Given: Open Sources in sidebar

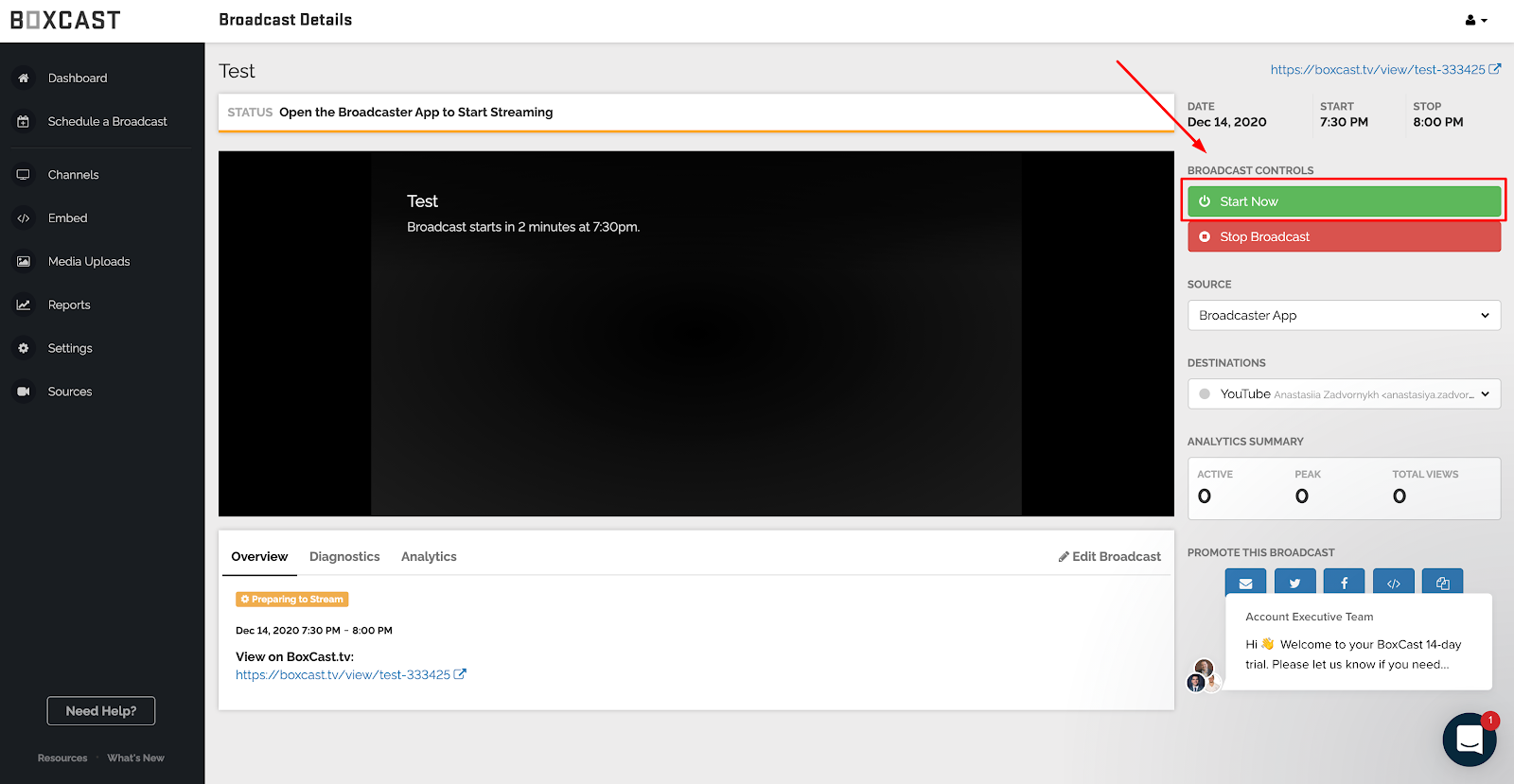Looking at the screenshot, I should coord(70,392).
